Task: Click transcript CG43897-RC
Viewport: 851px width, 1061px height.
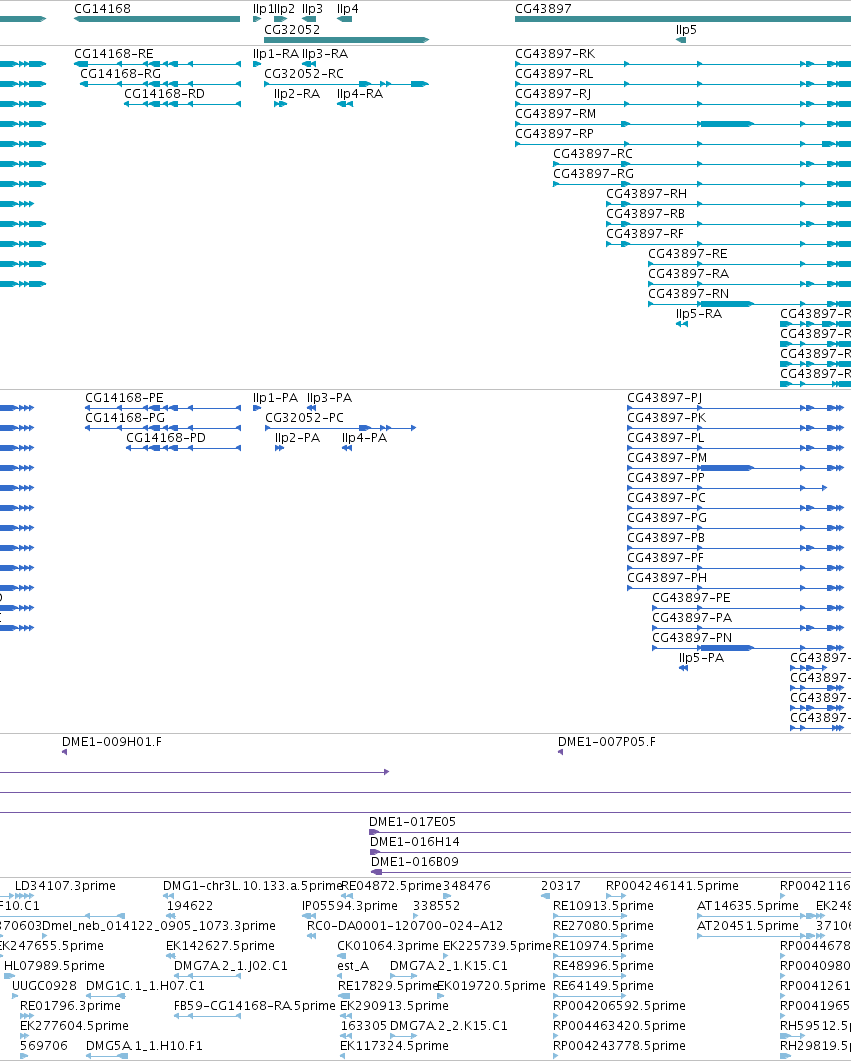Action: (593, 154)
